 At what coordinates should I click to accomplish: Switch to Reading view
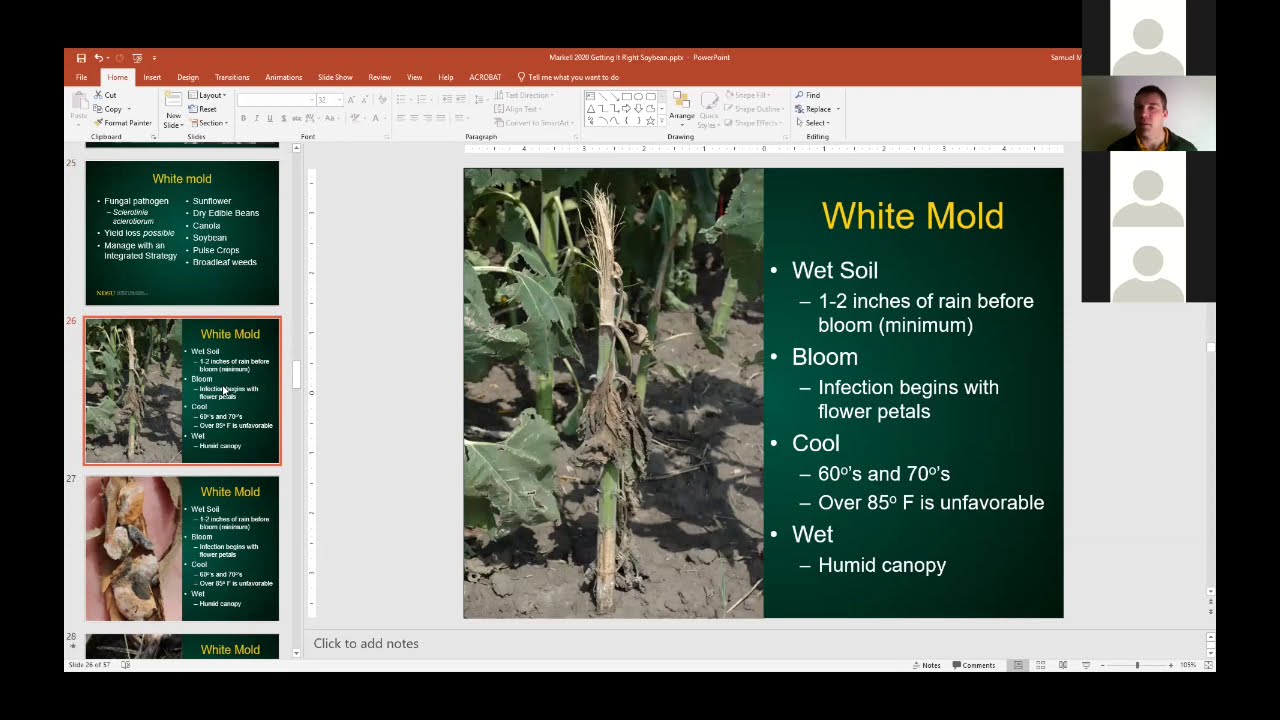(1062, 665)
